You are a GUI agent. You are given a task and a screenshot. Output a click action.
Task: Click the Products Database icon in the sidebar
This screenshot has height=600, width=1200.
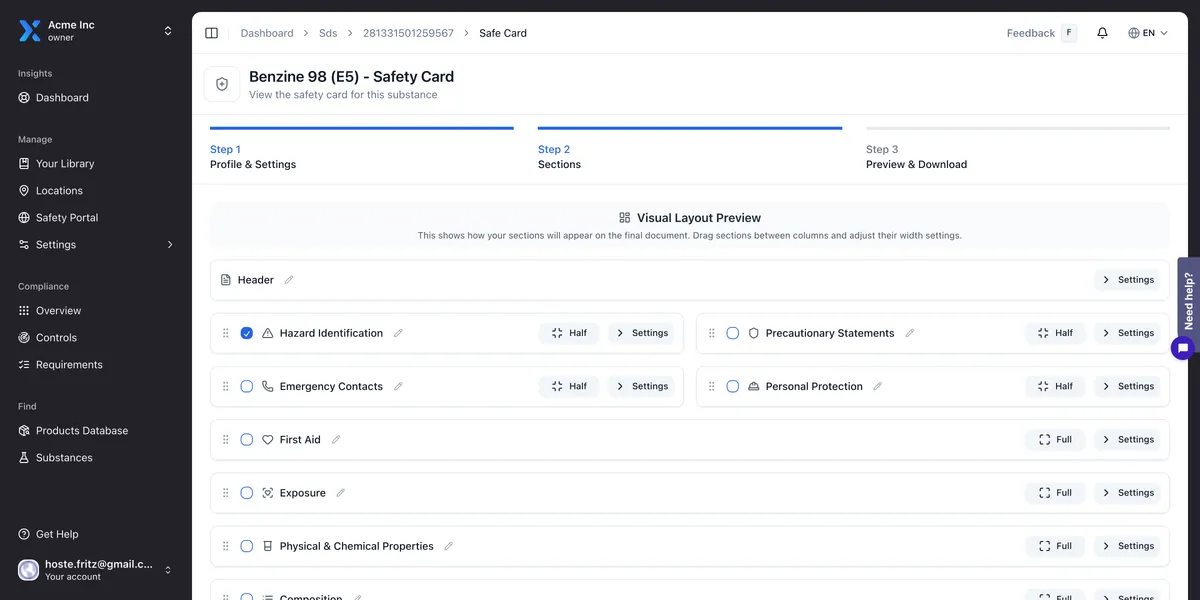(24, 430)
